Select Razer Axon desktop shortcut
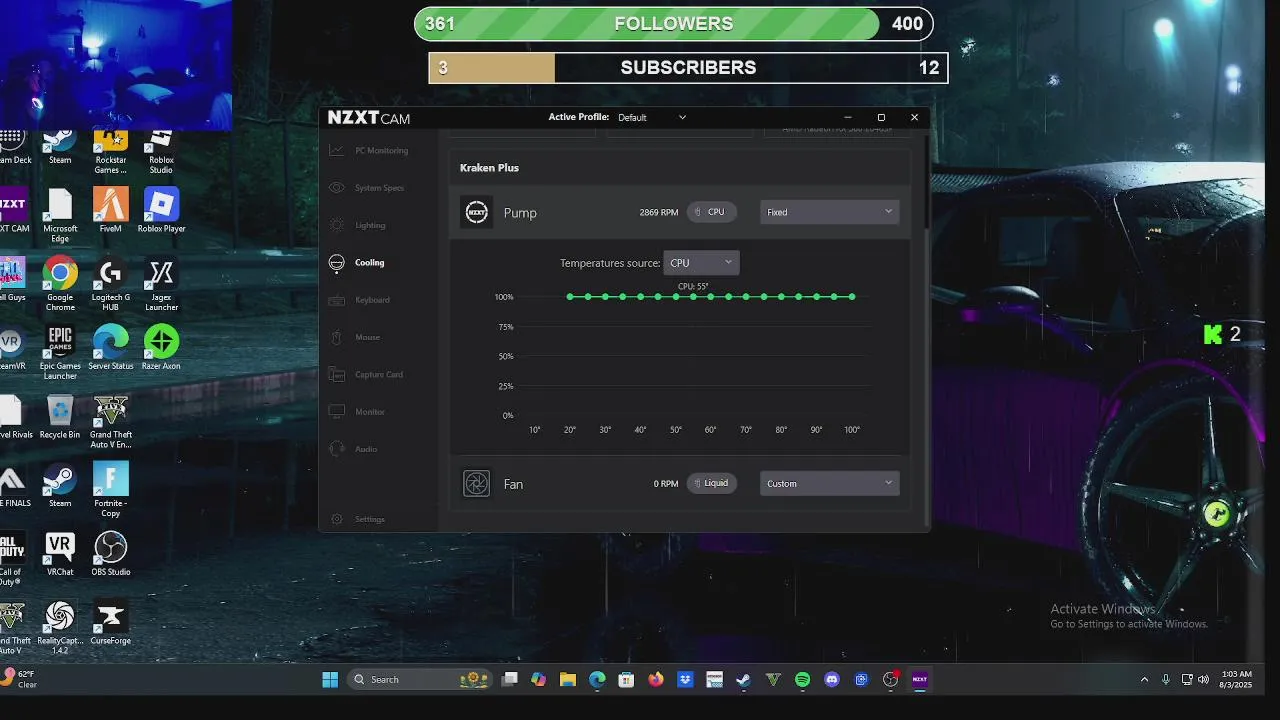1280x720 pixels. [161, 348]
